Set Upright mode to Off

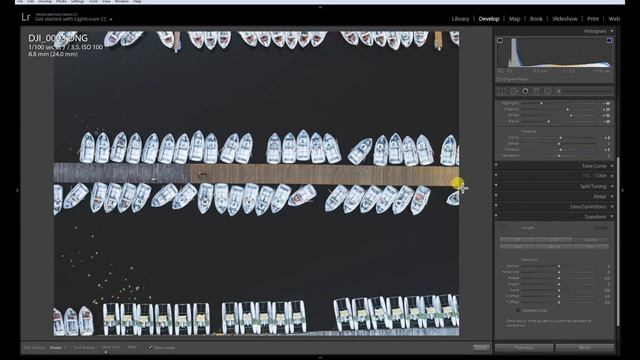pos(518,240)
